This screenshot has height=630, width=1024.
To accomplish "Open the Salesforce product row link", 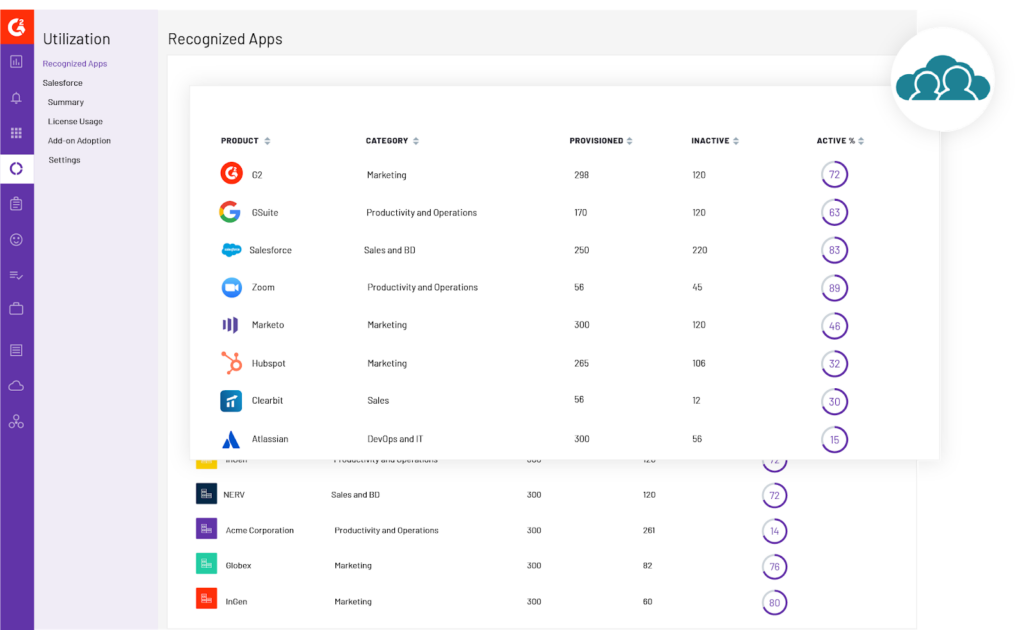I will 271,250.
